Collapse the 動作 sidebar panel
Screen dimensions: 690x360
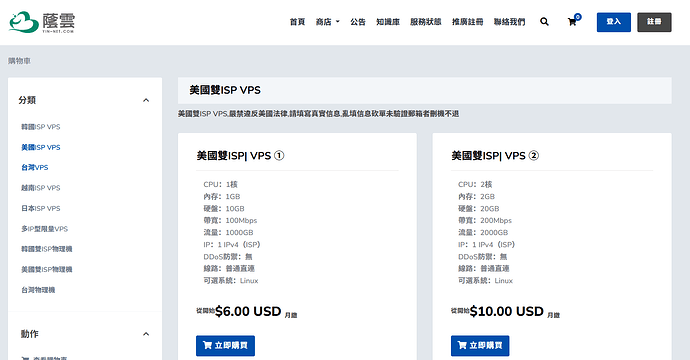[146, 334]
